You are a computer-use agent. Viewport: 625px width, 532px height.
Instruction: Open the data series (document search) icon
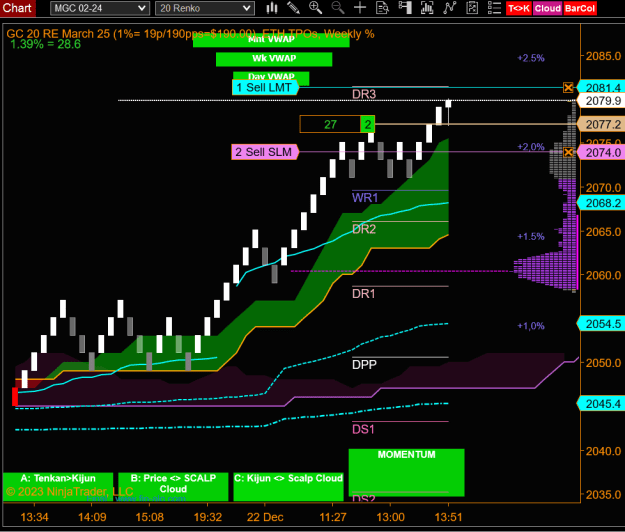382,8
